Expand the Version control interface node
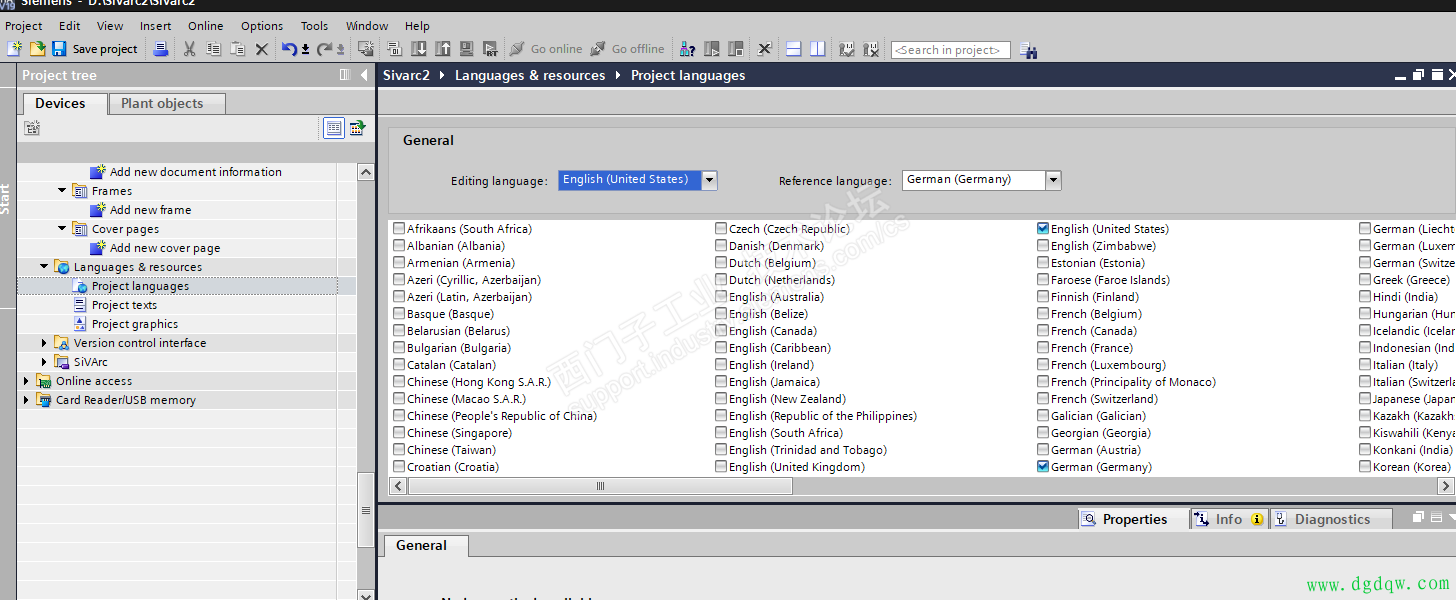 tap(44, 343)
